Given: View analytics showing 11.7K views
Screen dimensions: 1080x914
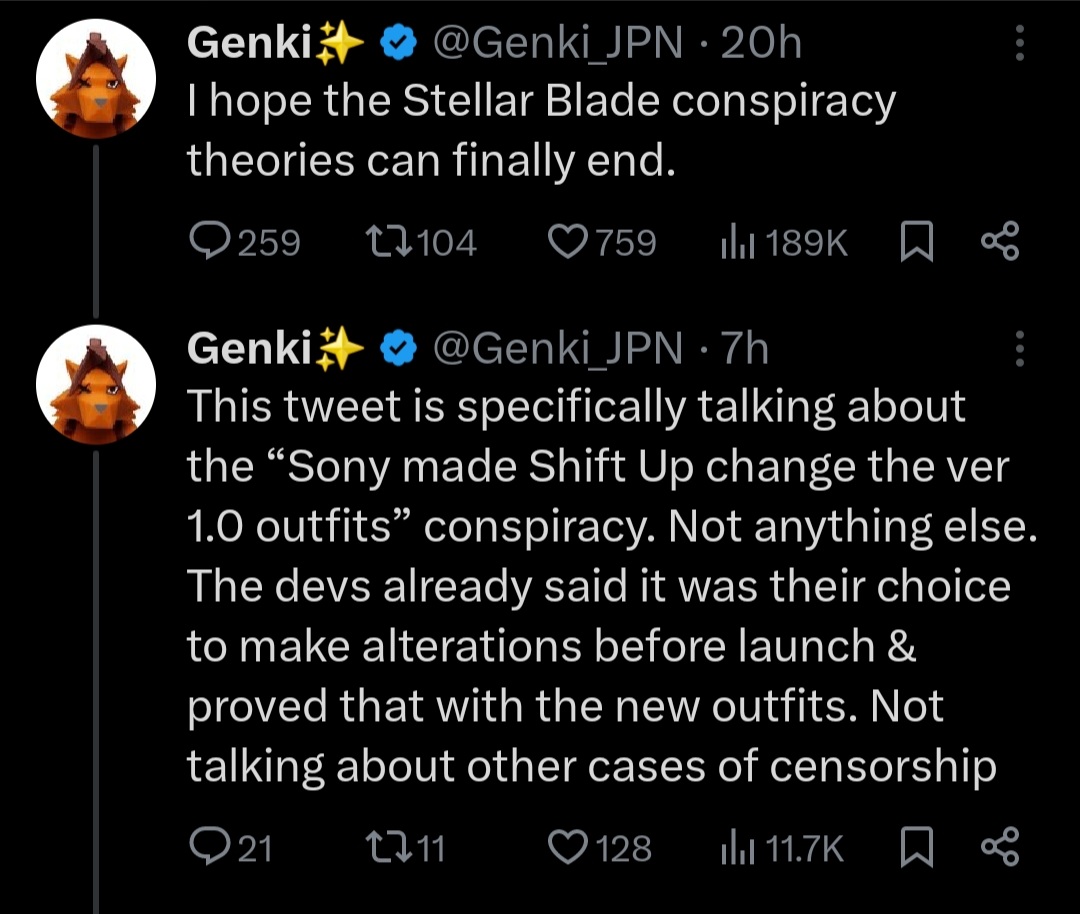Looking at the screenshot, I should coord(782,847).
